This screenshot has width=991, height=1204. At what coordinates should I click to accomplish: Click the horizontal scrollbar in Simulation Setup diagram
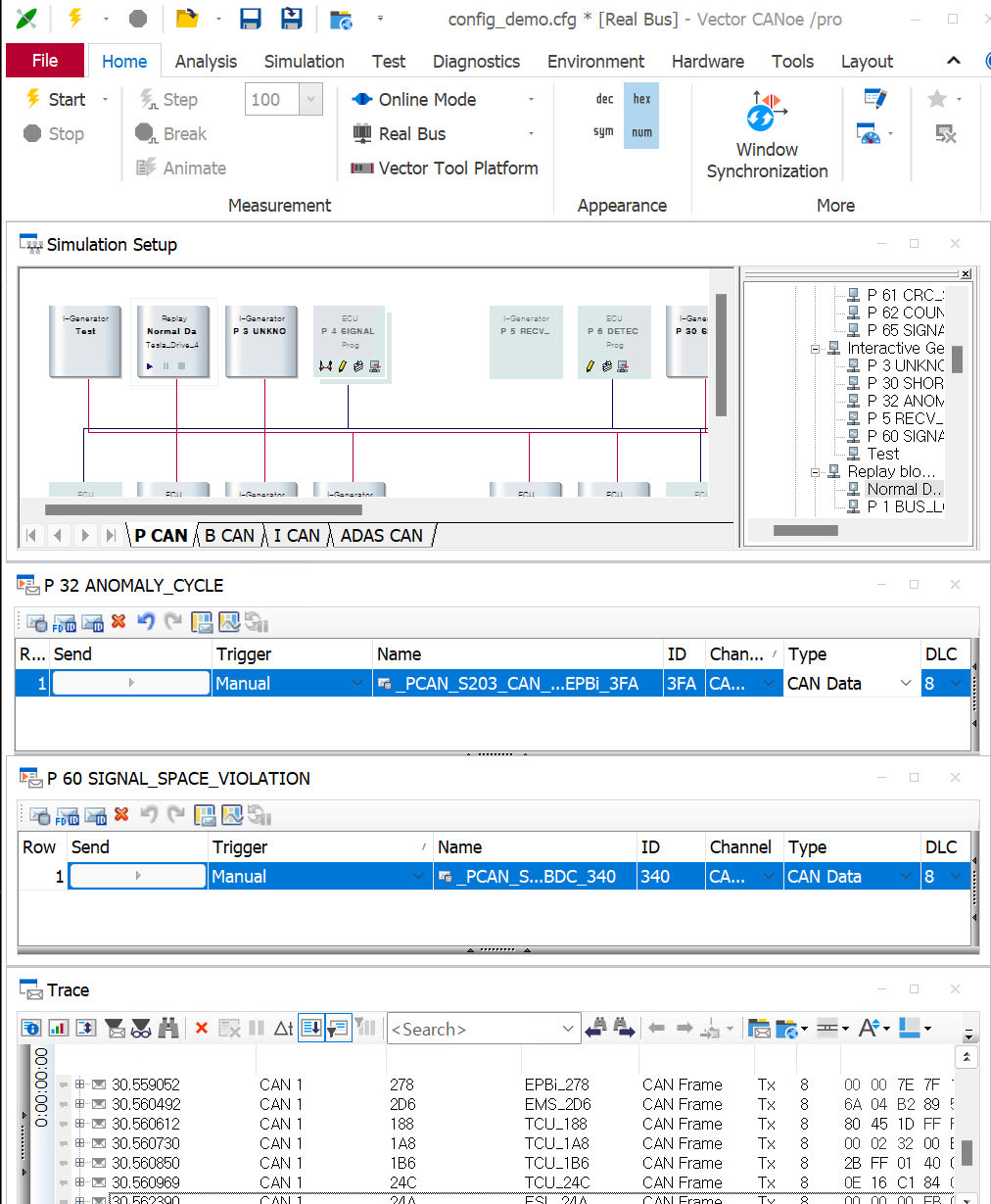click(204, 508)
